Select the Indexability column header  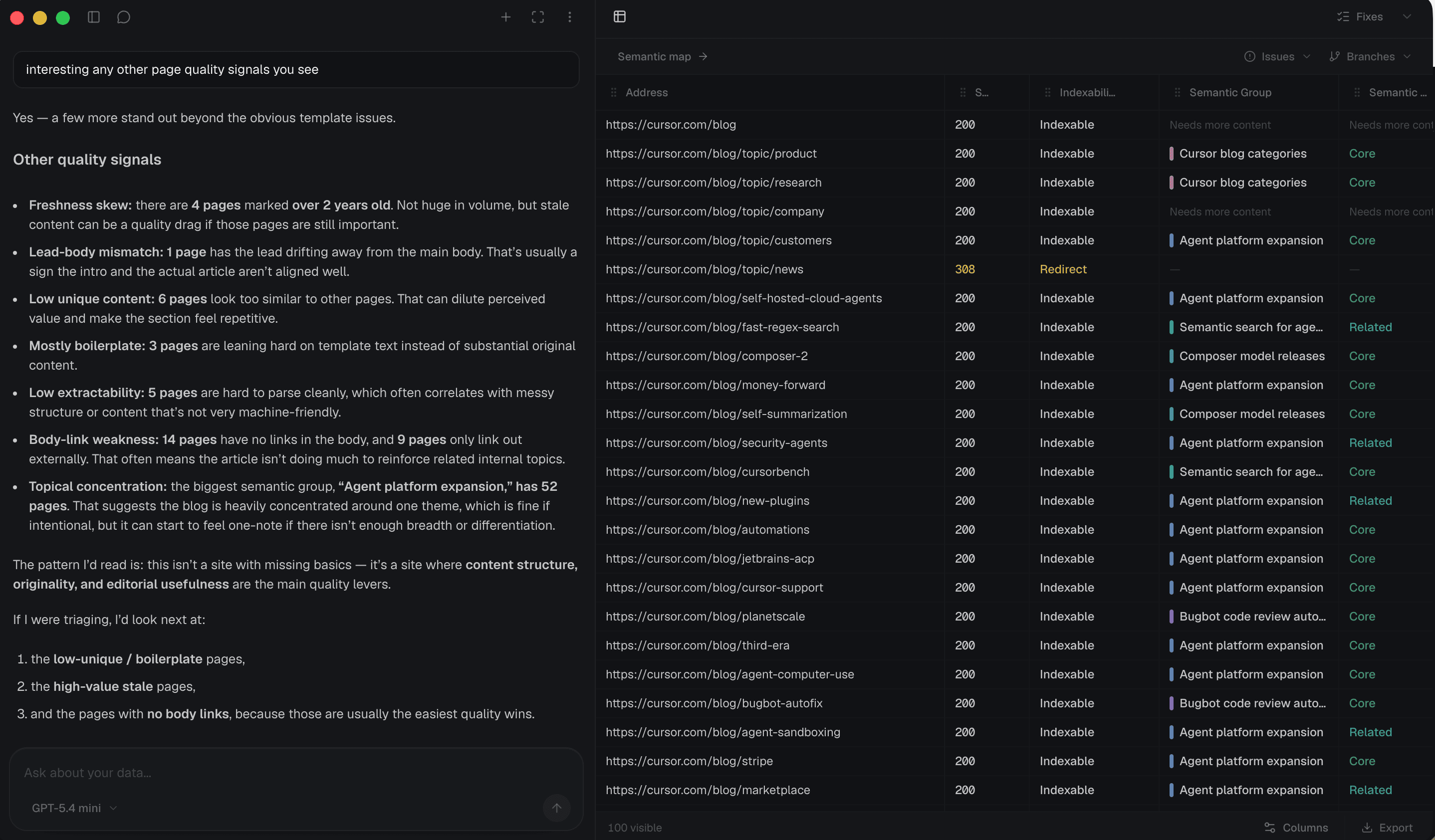(x=1087, y=92)
